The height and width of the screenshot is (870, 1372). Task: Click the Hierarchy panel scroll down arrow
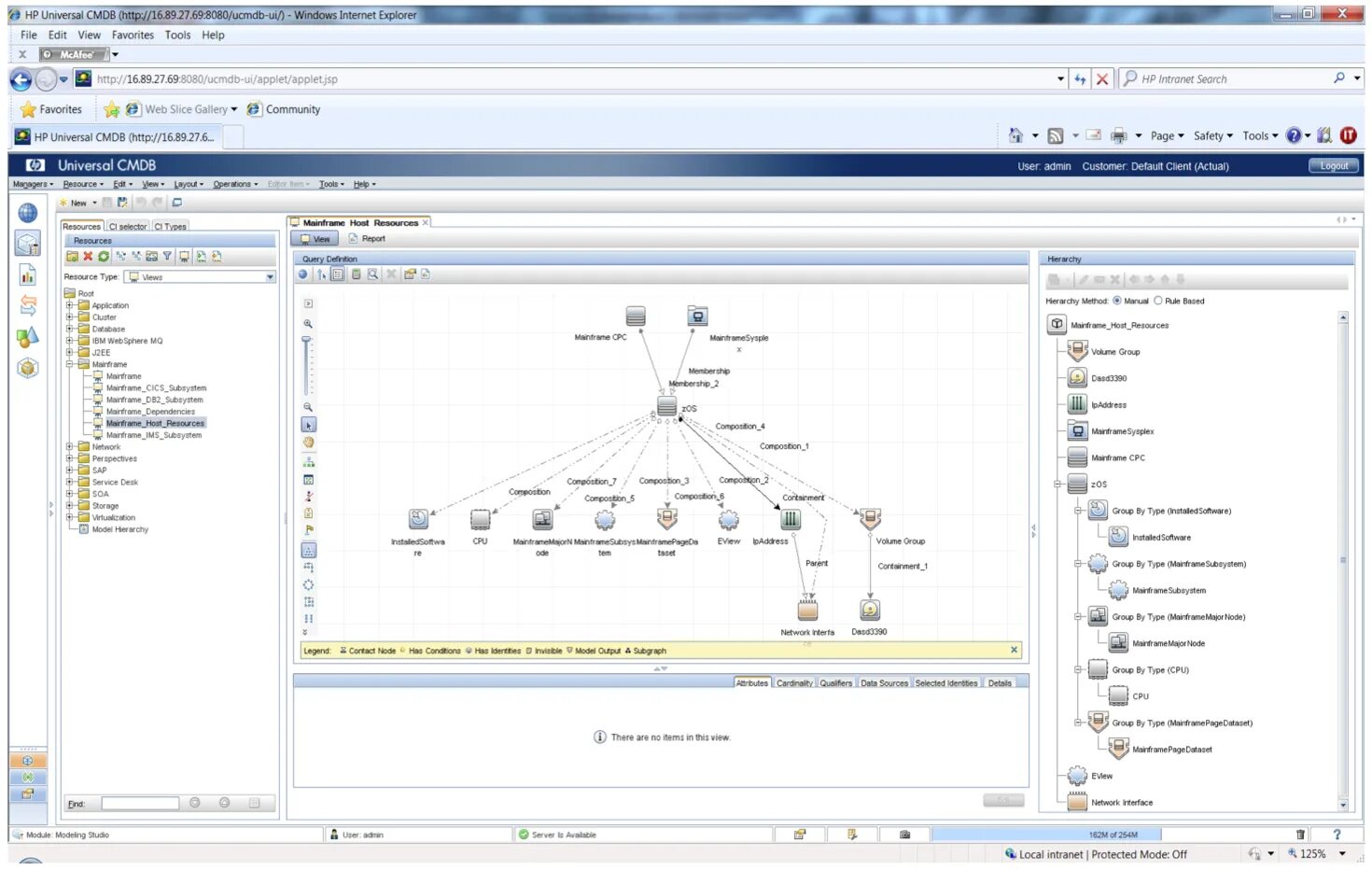(1343, 805)
